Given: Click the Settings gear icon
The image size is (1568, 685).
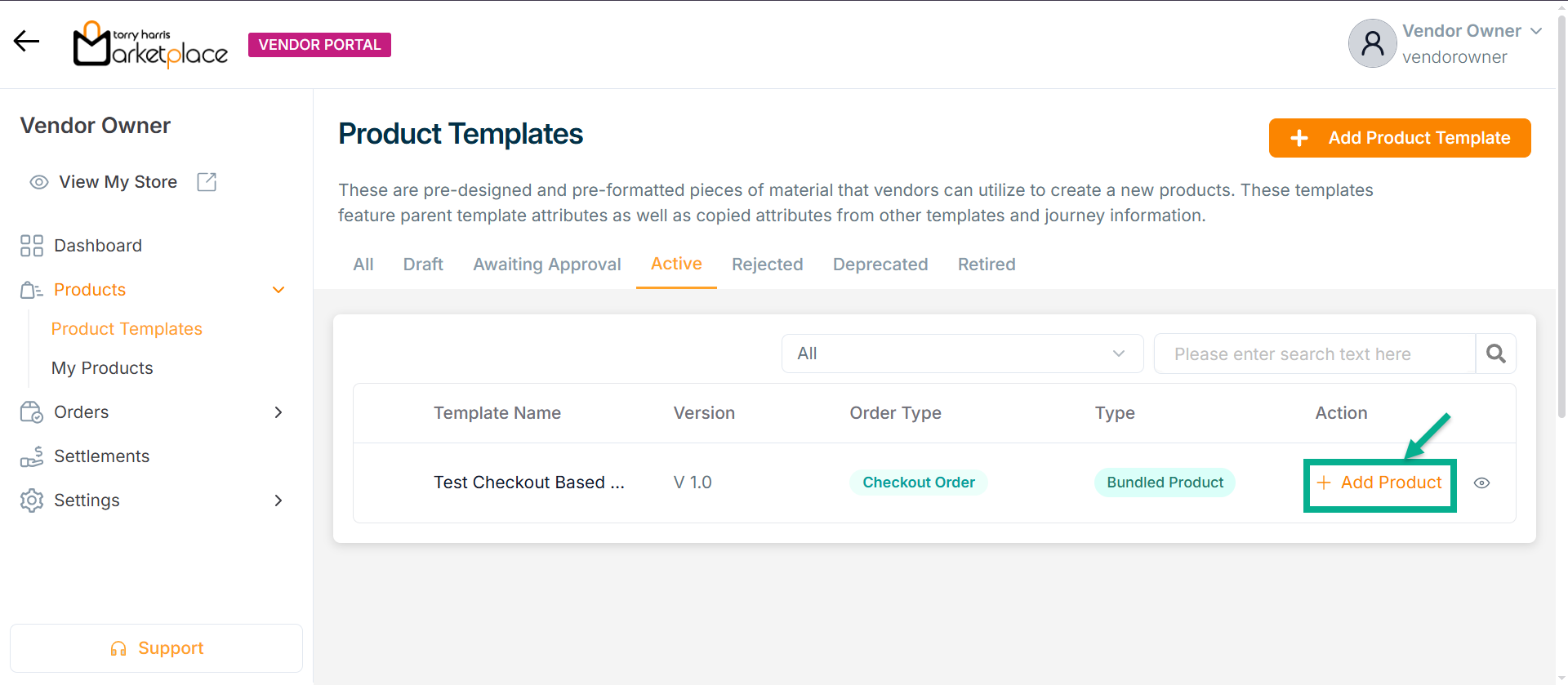Looking at the screenshot, I should pyautogui.click(x=32, y=500).
